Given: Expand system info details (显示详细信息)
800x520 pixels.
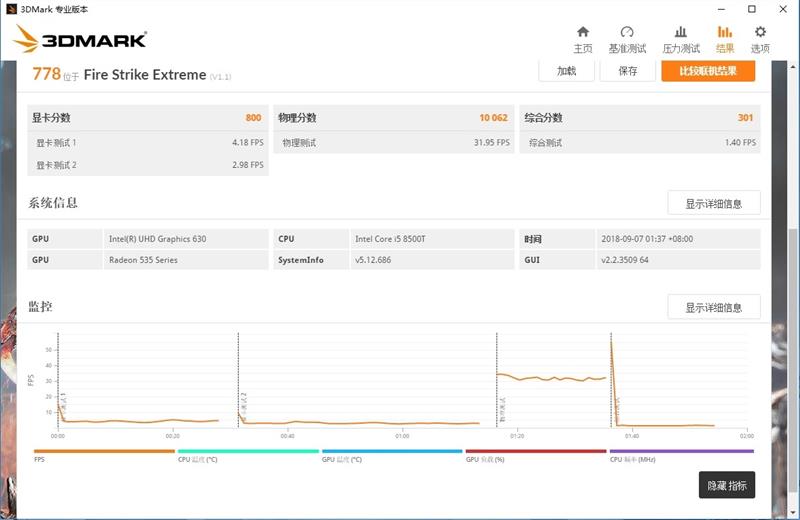Looking at the screenshot, I should (x=713, y=203).
